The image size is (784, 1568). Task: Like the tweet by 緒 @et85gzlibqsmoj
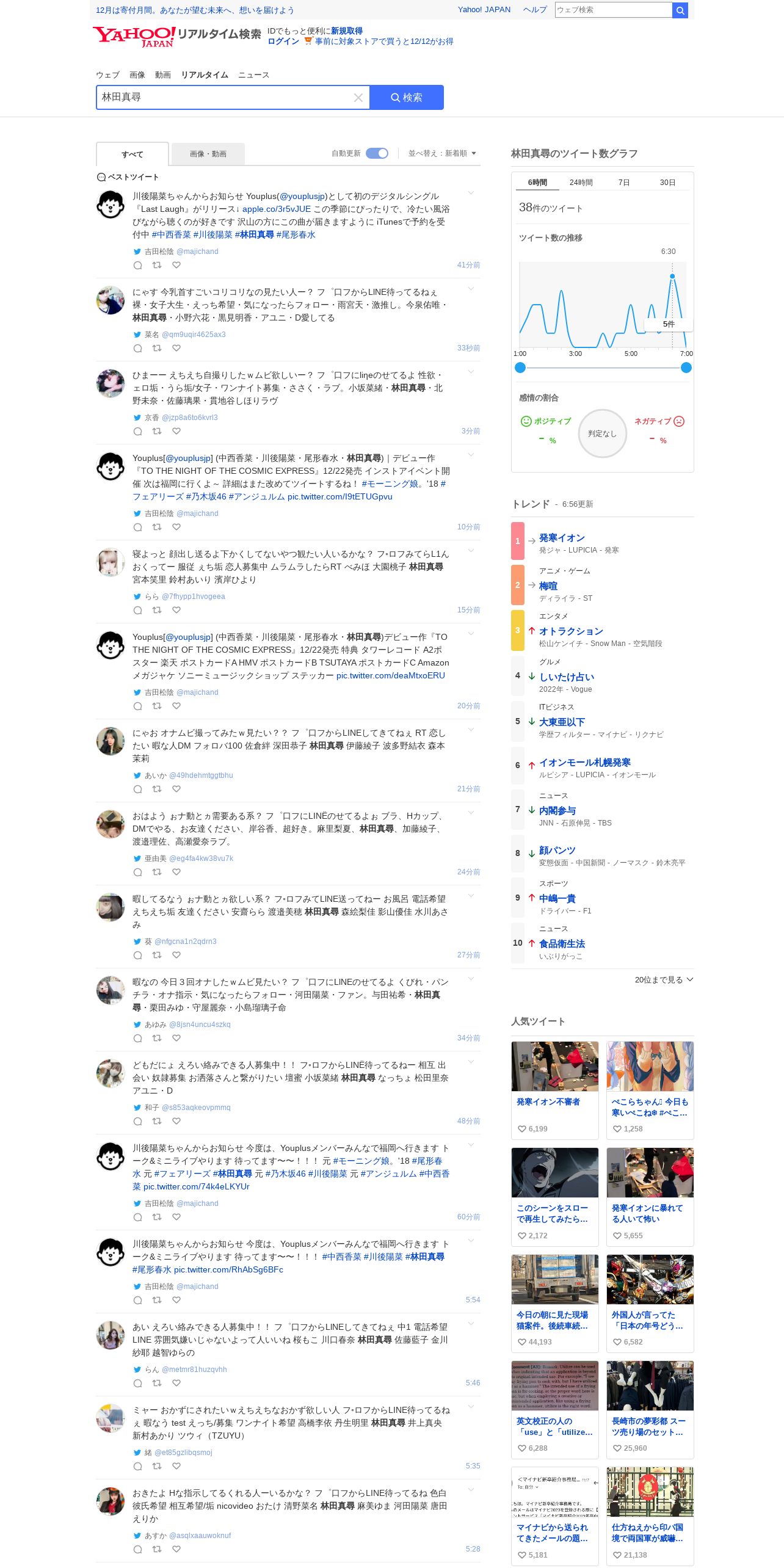pyautogui.click(x=176, y=1466)
